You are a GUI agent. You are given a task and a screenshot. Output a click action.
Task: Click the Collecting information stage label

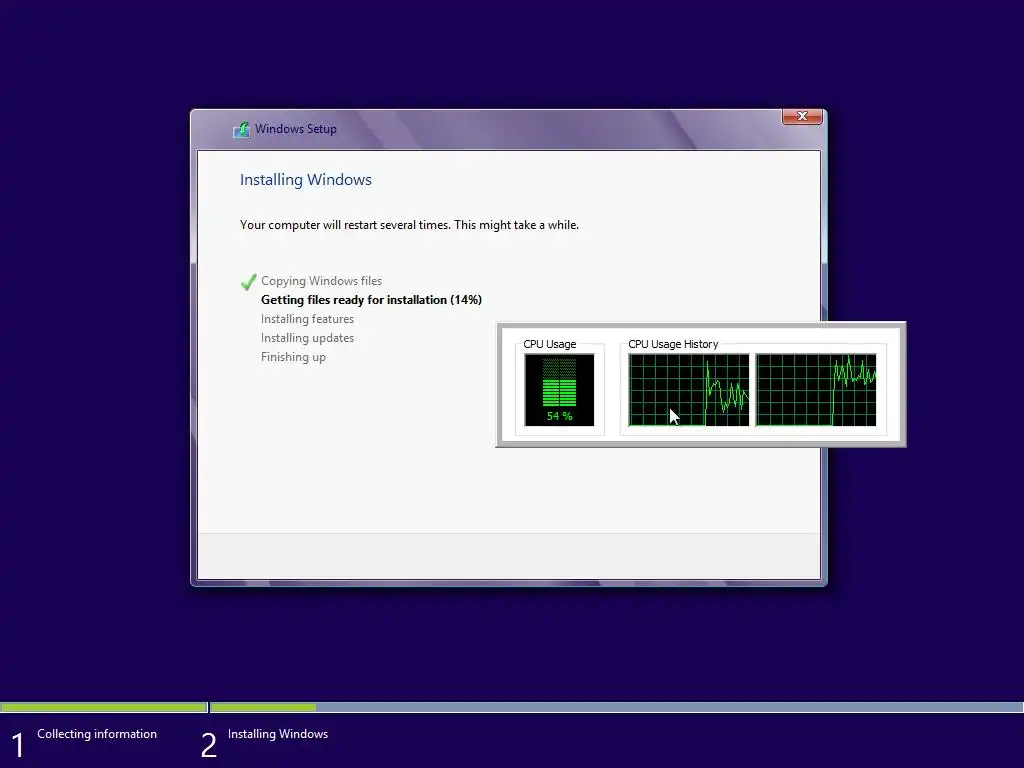coord(97,734)
